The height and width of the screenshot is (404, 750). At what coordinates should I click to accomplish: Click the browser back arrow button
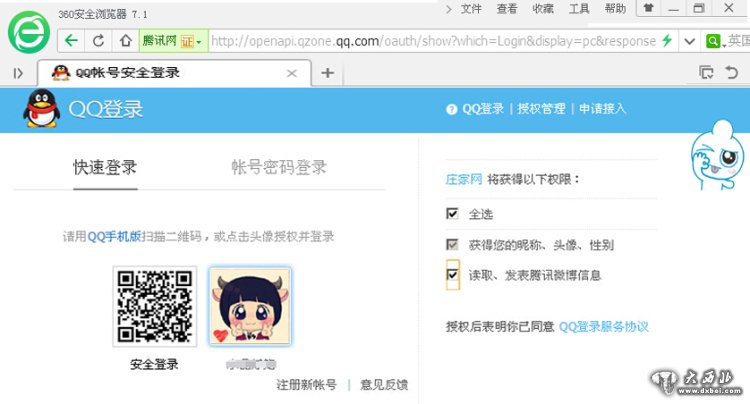[71, 41]
